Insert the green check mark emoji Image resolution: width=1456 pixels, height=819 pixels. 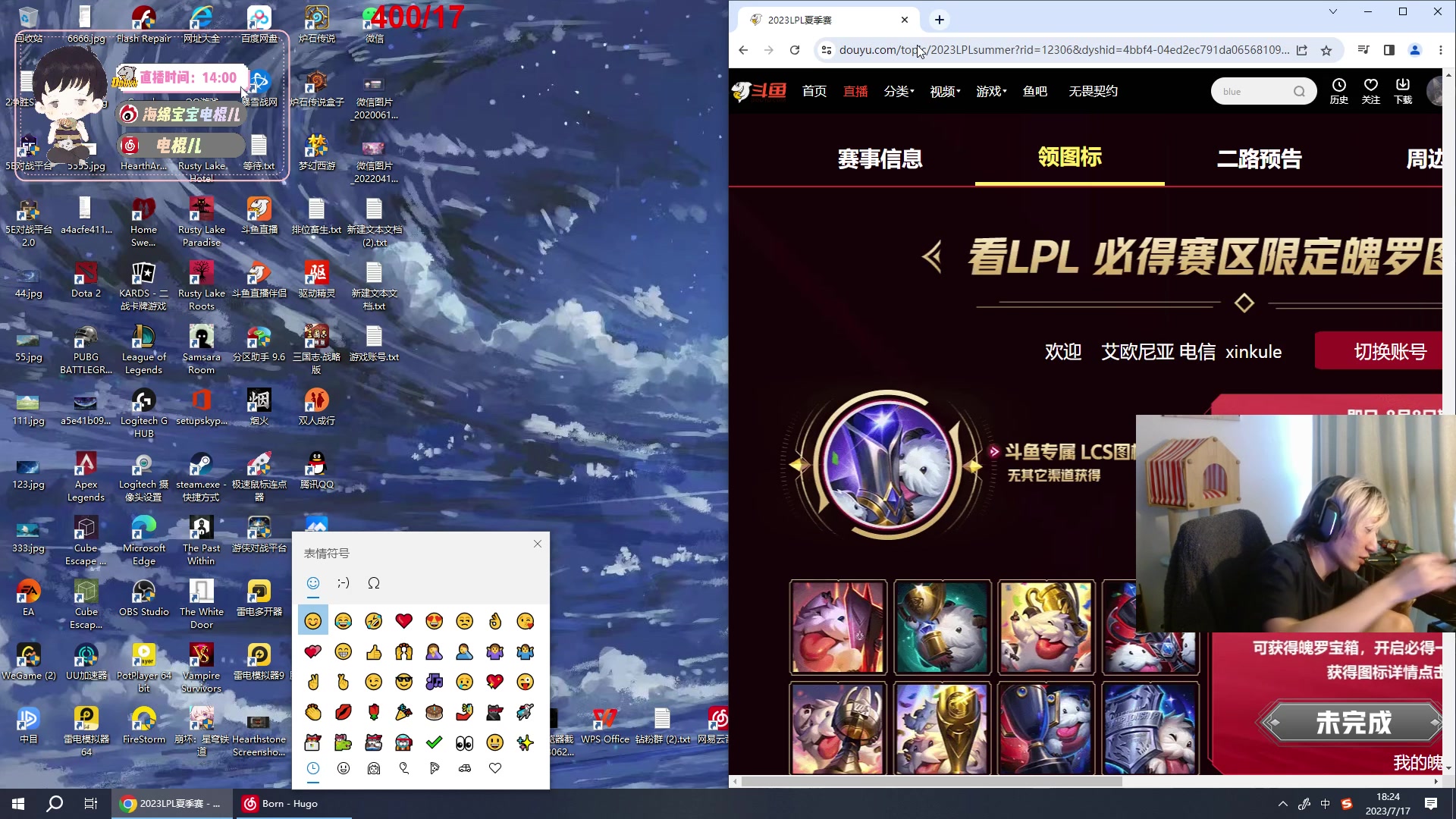(x=434, y=742)
